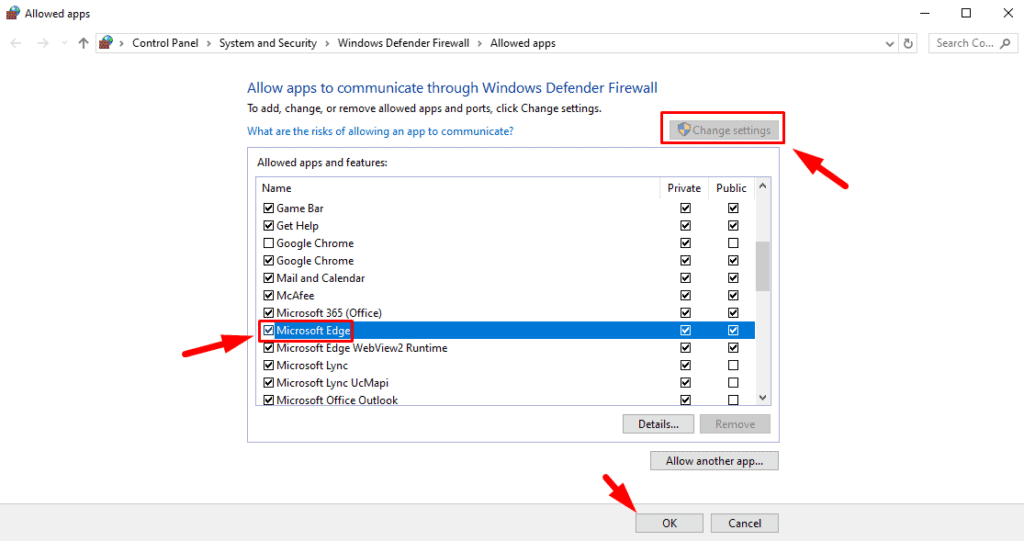Enable the unchecked Google Chrome entry
The height and width of the screenshot is (541, 1024).
click(x=268, y=243)
